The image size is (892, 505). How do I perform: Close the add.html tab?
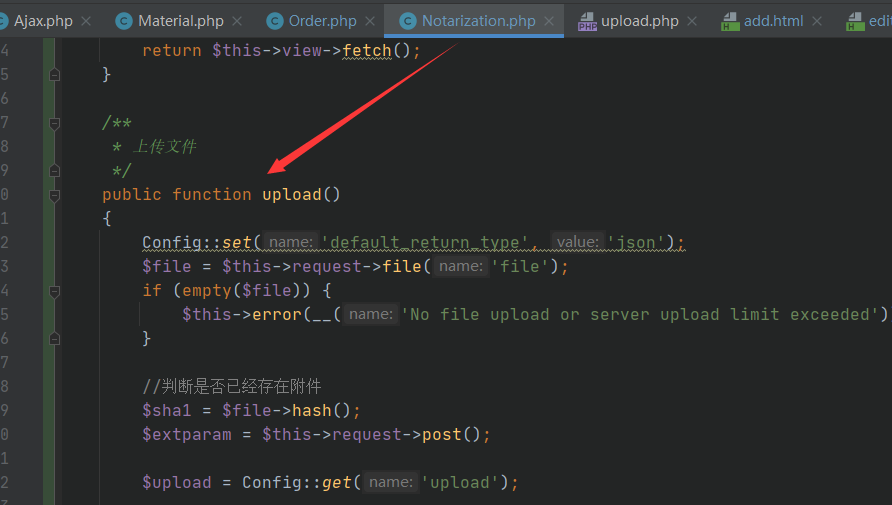(817, 21)
